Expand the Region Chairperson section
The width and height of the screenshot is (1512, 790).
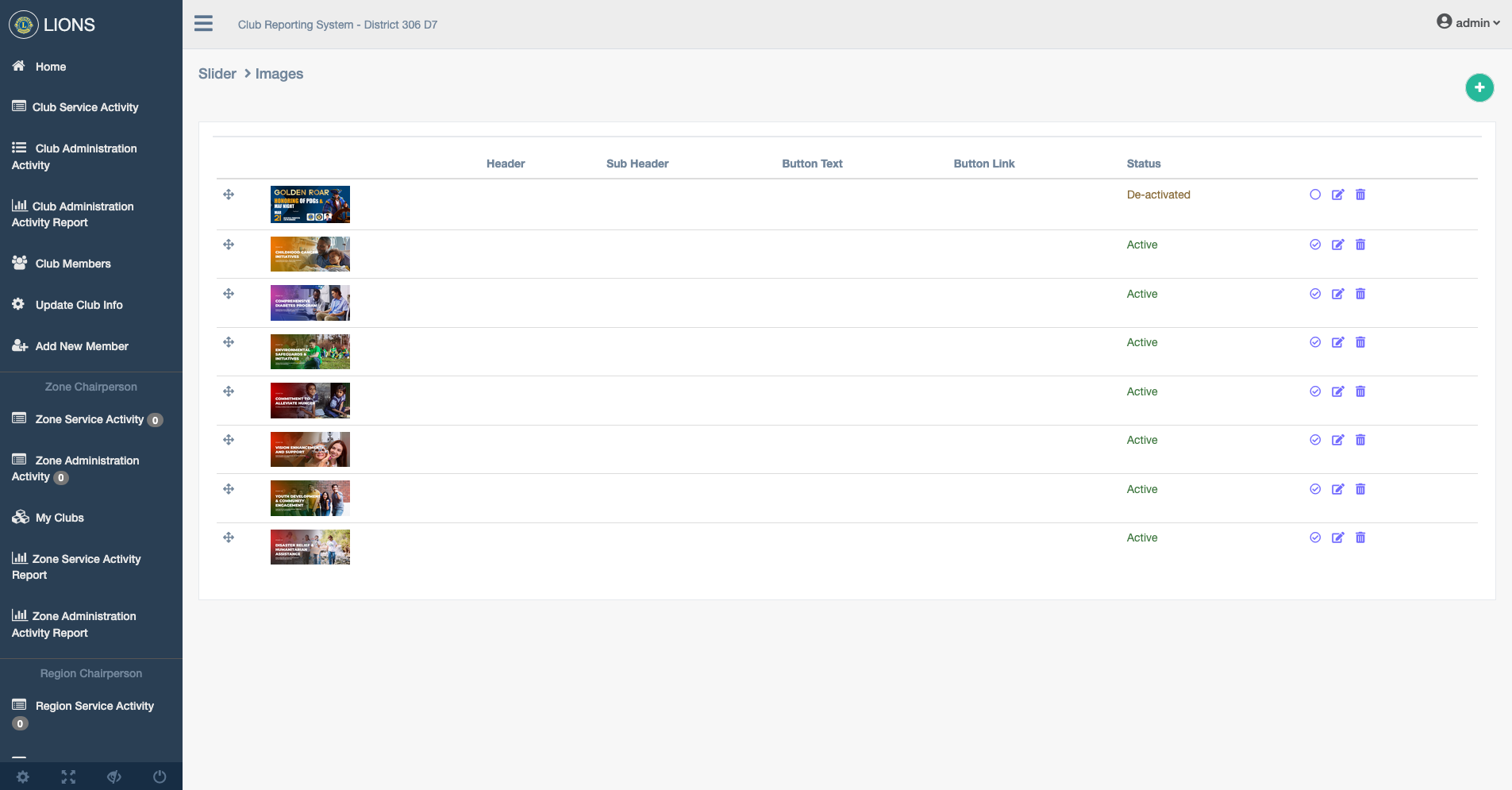pyautogui.click(x=90, y=672)
